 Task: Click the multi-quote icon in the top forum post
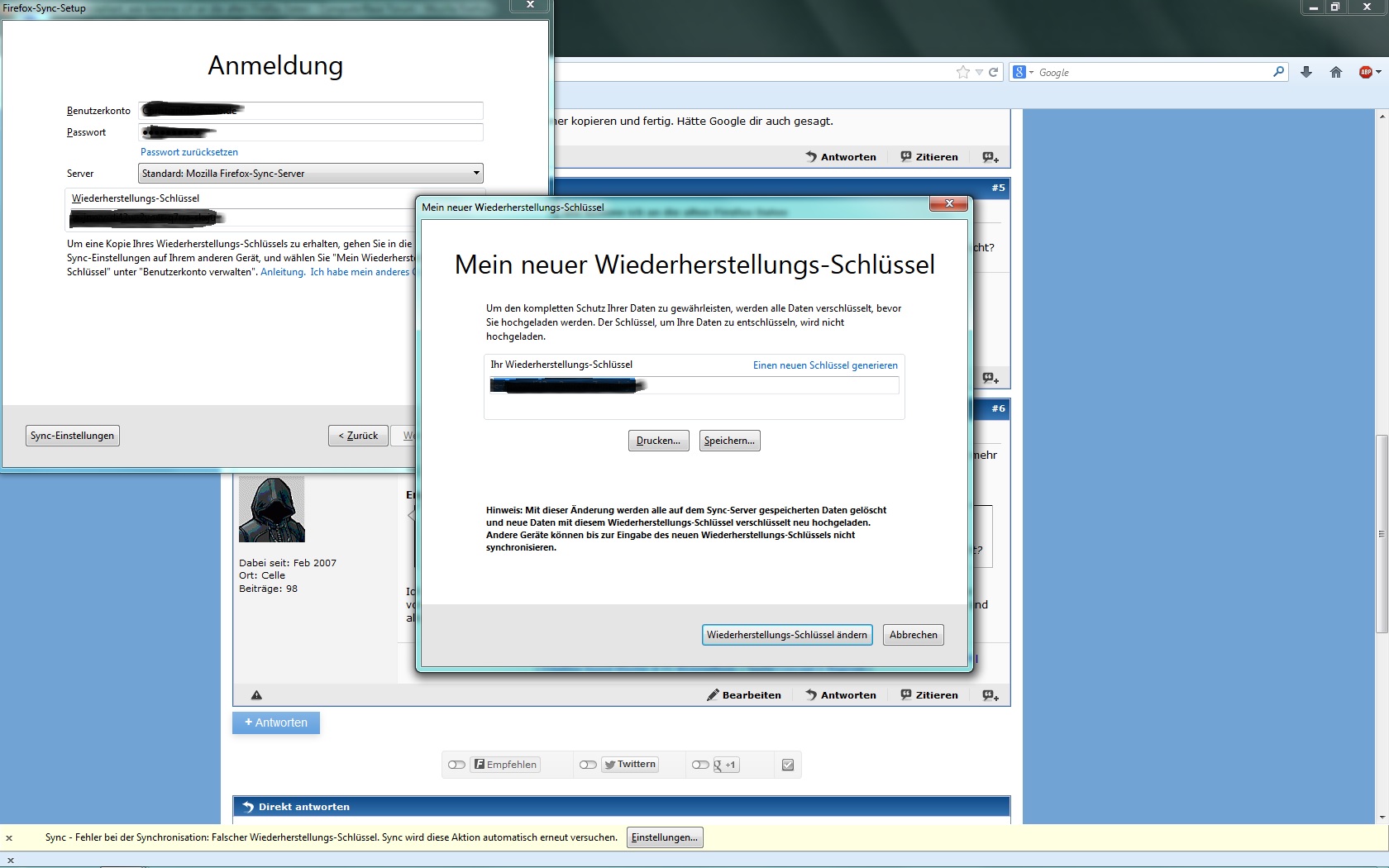[990, 157]
